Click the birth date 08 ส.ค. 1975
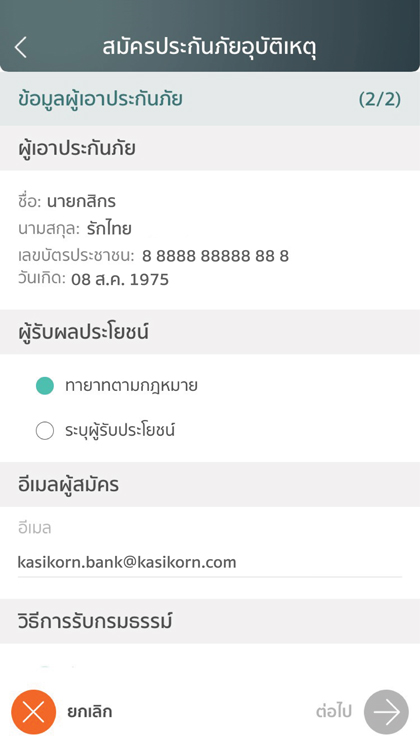 click(x=120, y=279)
